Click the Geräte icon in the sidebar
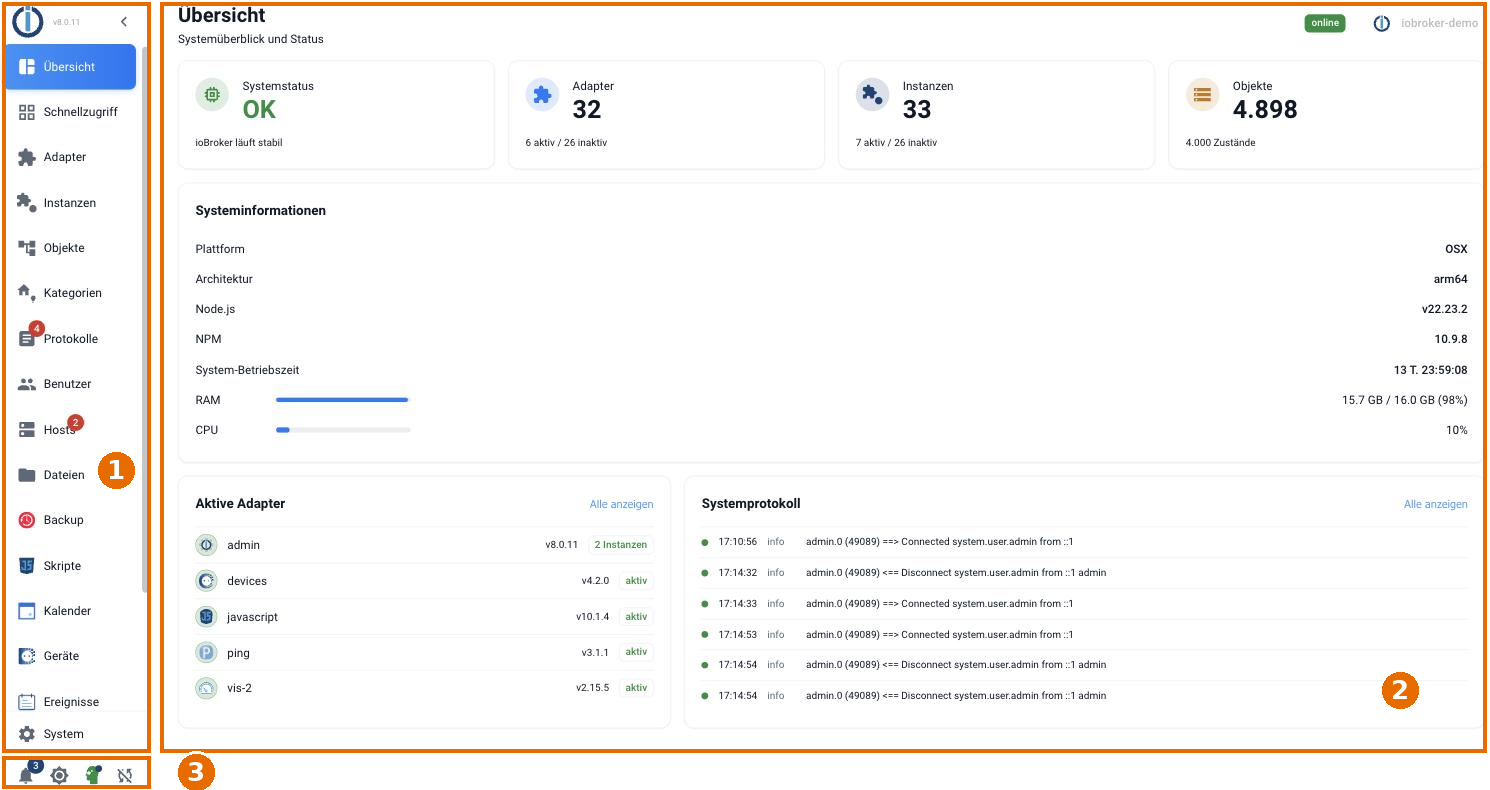Viewport: 1490px width, 790px height. coord(27,656)
